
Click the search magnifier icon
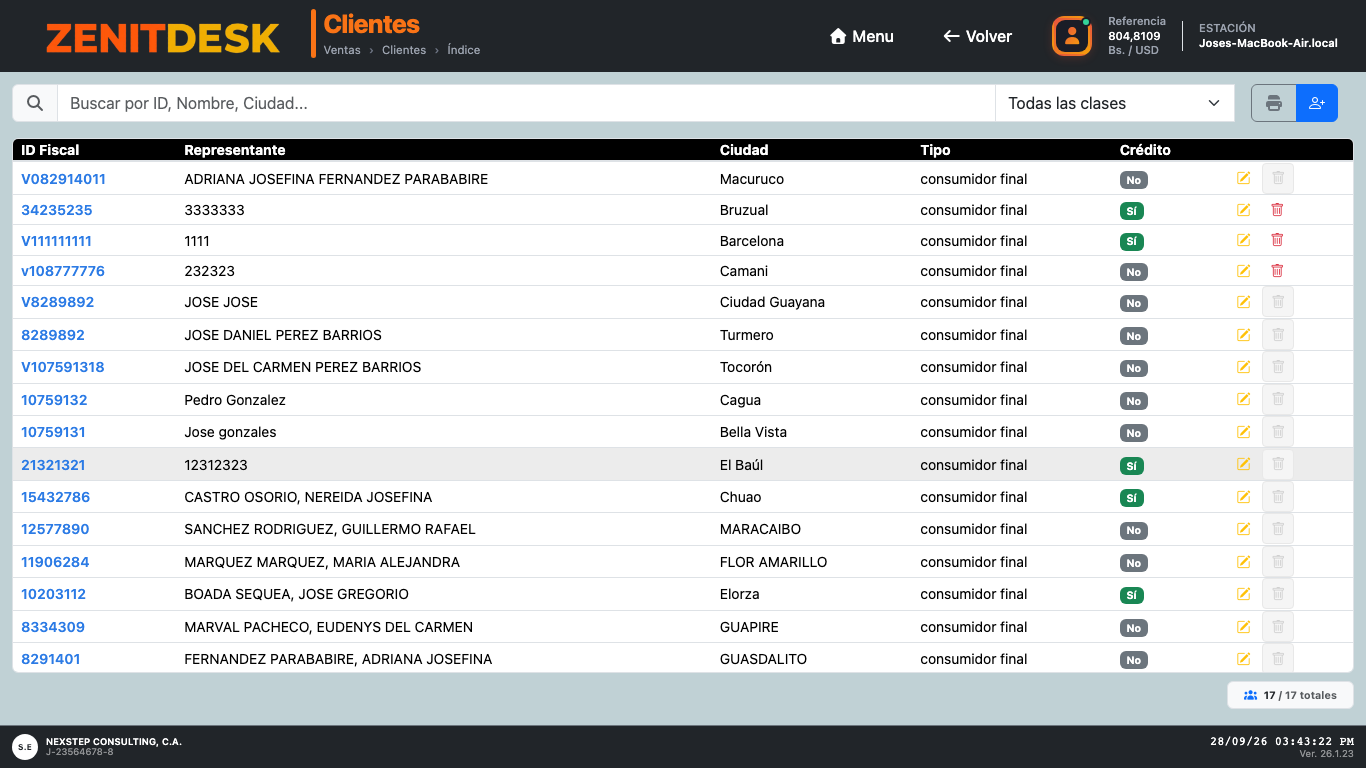pos(35,103)
